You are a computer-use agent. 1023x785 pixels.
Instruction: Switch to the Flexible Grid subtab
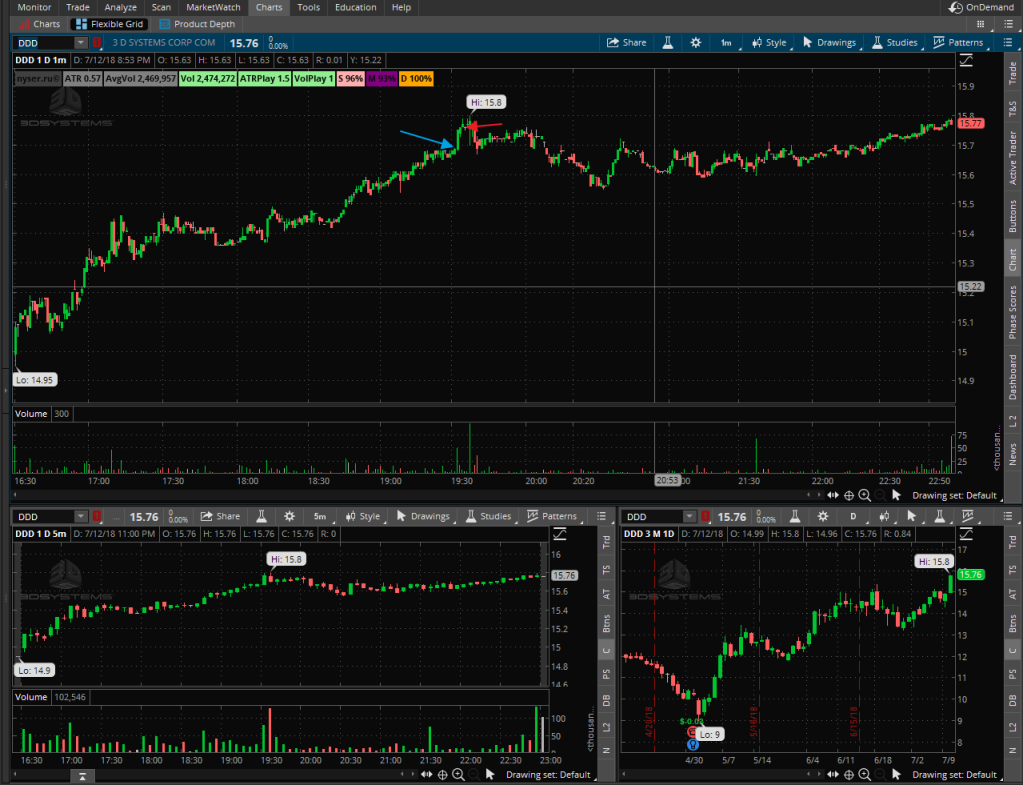pyautogui.click(x=110, y=24)
